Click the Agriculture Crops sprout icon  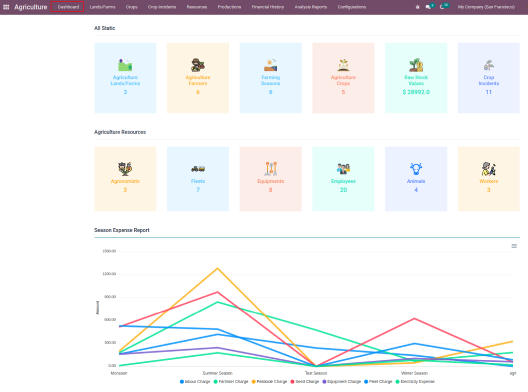pyautogui.click(x=343, y=65)
